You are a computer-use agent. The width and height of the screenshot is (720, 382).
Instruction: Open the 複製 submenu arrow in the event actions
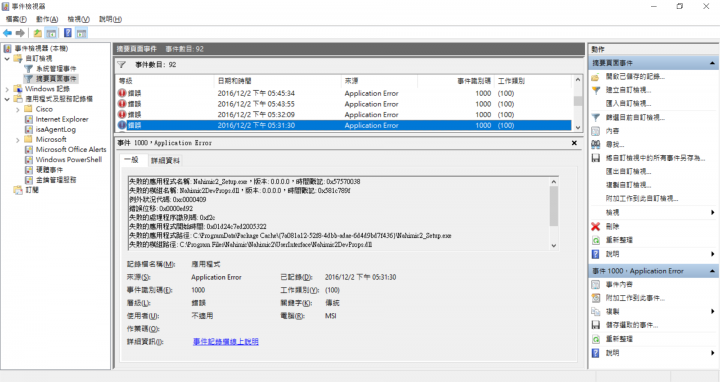pos(713,312)
